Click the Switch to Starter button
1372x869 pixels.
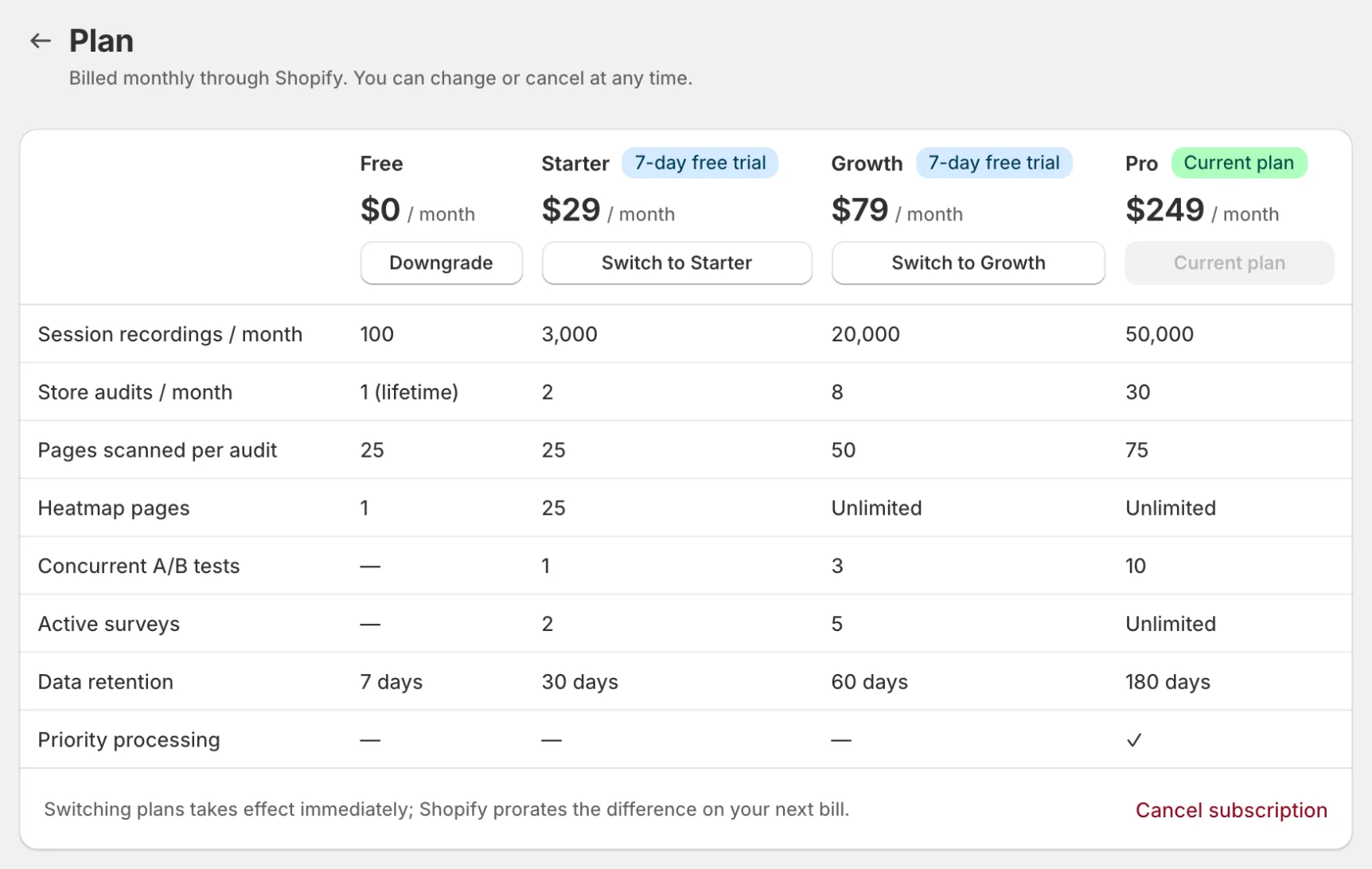click(676, 263)
